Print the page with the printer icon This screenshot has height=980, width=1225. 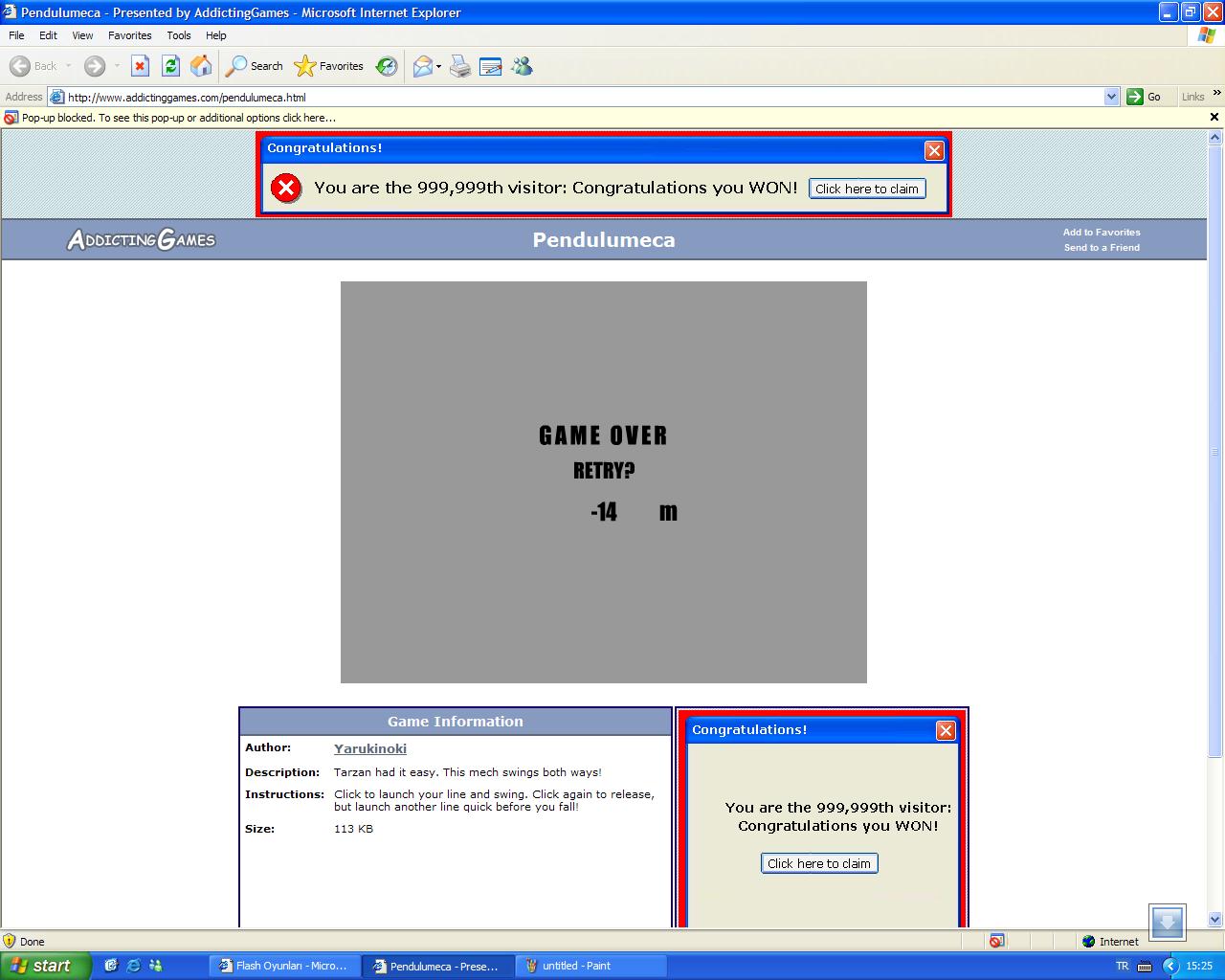460,66
